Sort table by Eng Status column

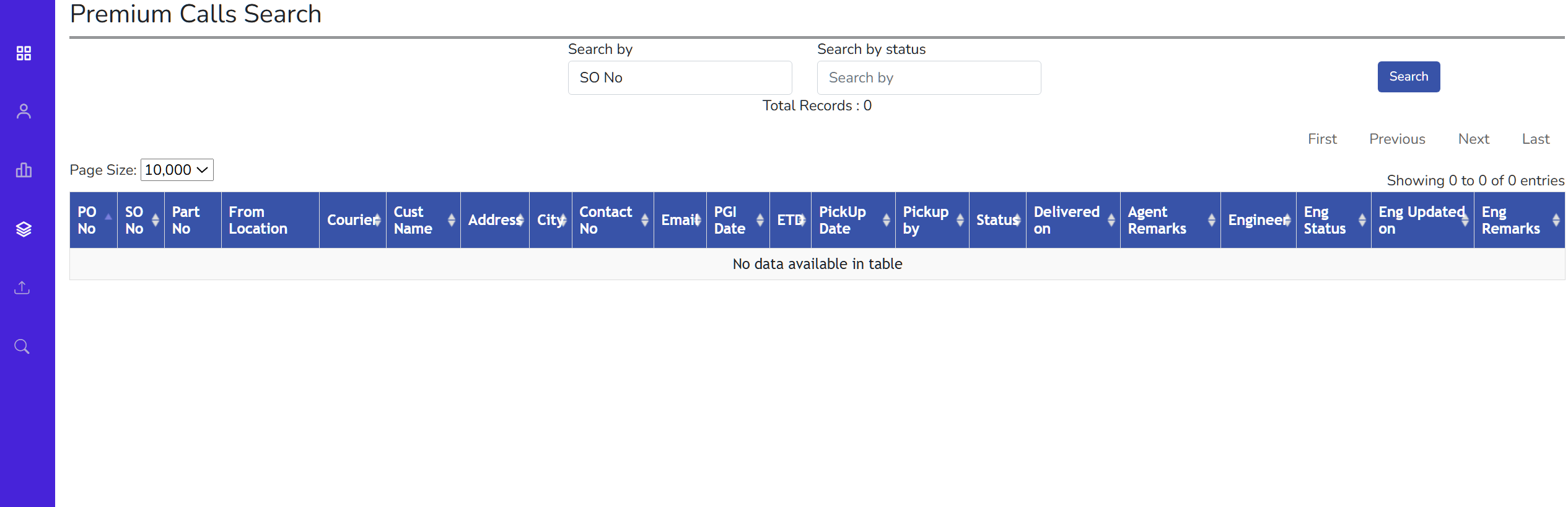pos(1334,220)
